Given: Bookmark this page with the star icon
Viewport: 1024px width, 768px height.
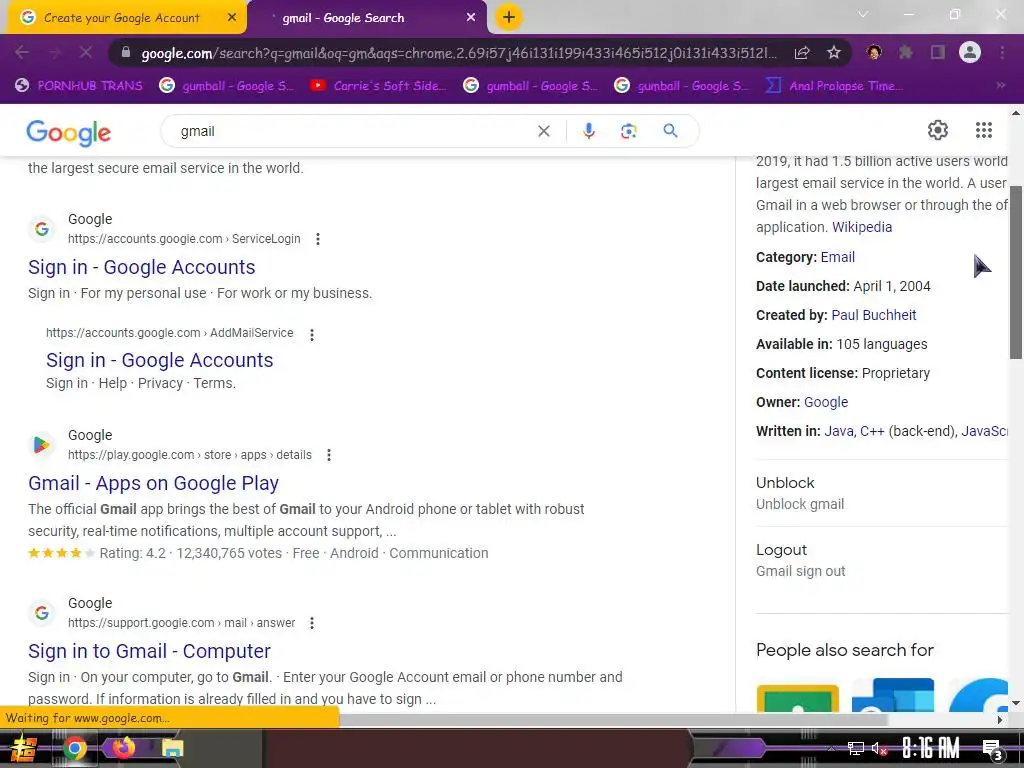Looking at the screenshot, I should pyautogui.click(x=833, y=52).
